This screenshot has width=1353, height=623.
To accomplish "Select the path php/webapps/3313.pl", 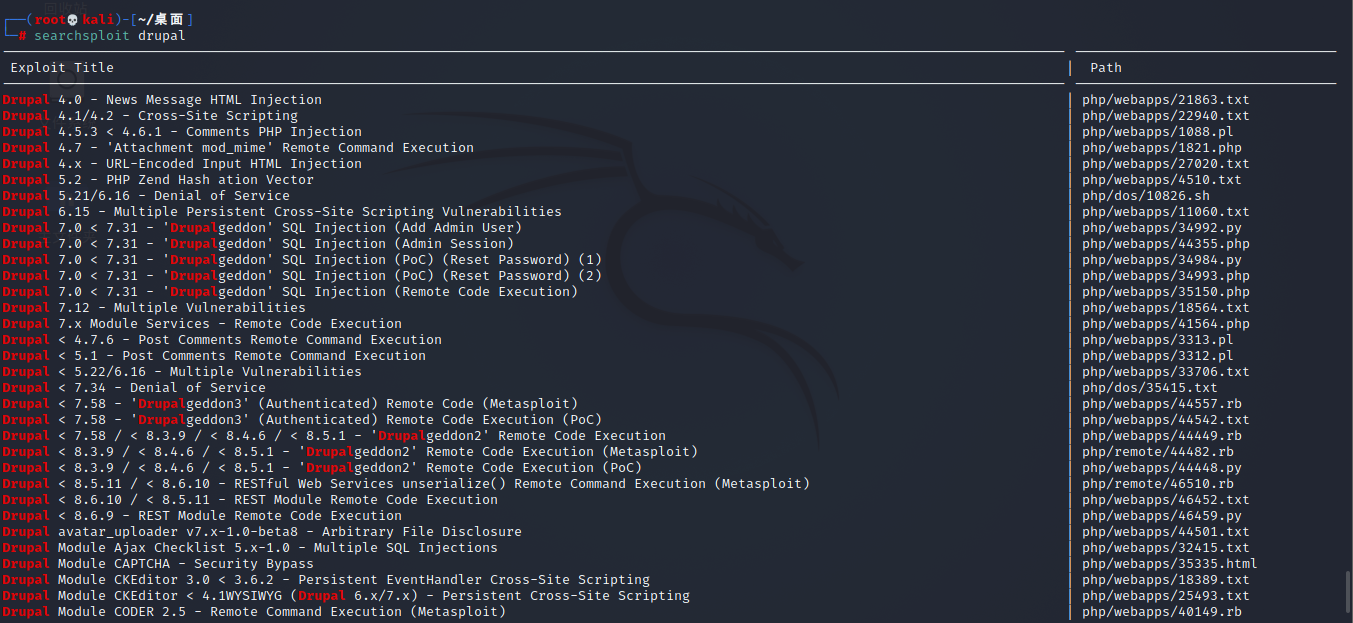I will [1158, 340].
